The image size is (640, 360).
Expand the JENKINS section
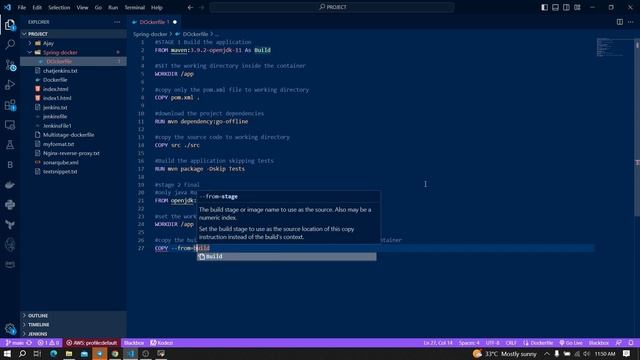(73, 334)
